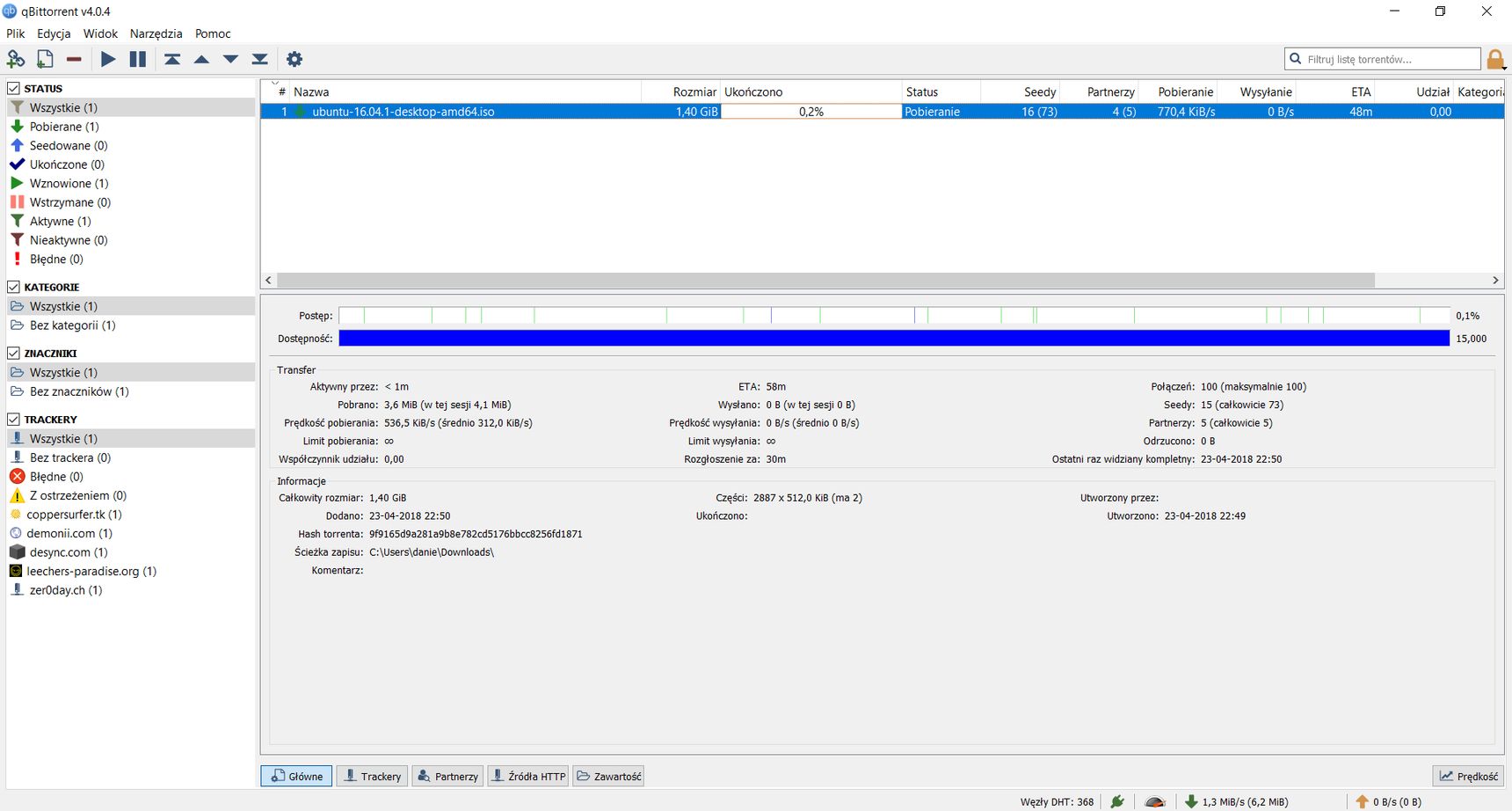This screenshot has width=1512, height=811.
Task: Click the lock UI padlock icon
Action: 1494,60
